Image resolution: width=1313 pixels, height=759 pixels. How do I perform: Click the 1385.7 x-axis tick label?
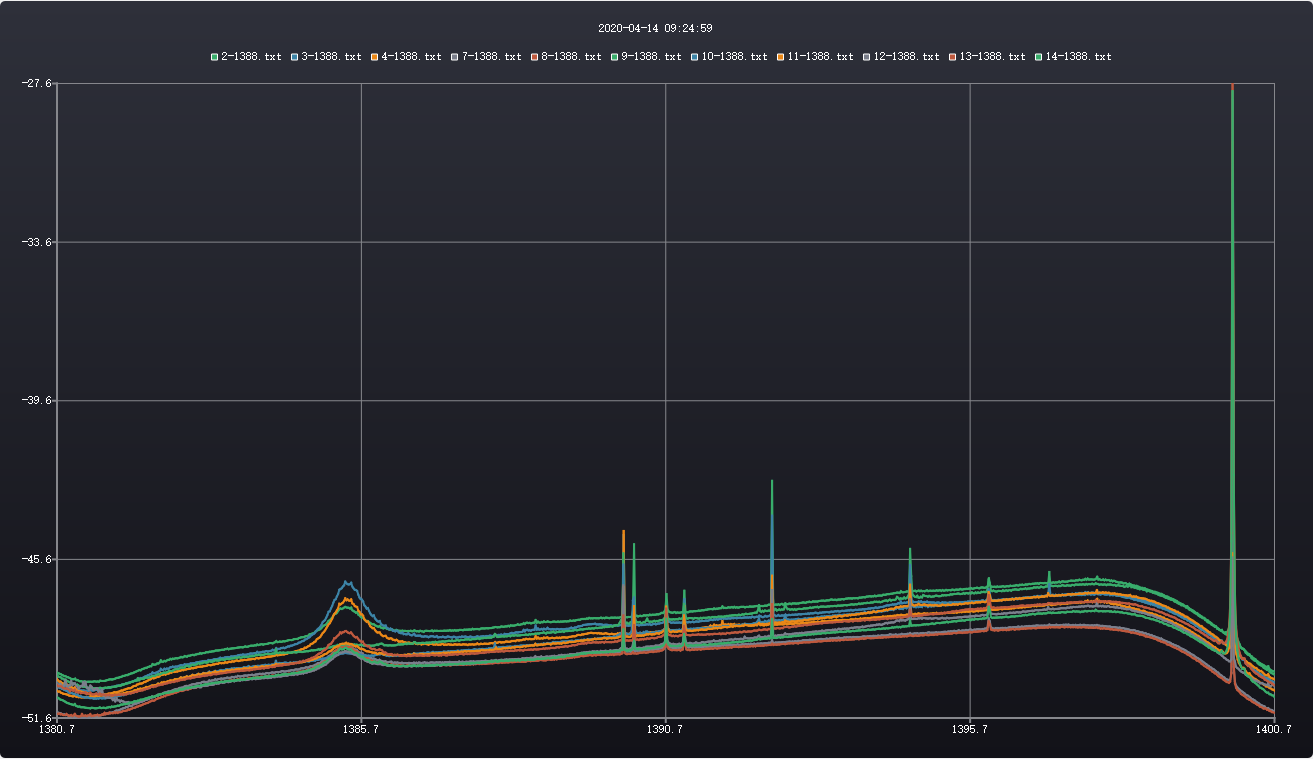(361, 731)
